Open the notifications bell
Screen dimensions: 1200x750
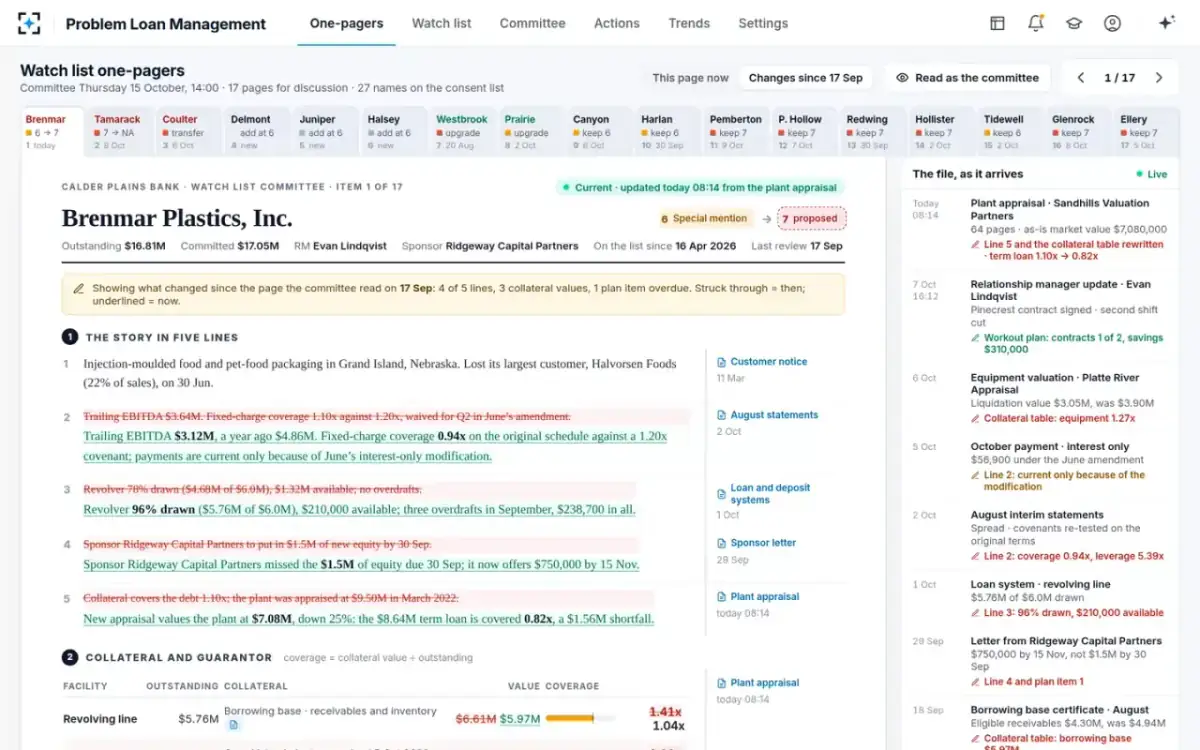(x=1036, y=23)
